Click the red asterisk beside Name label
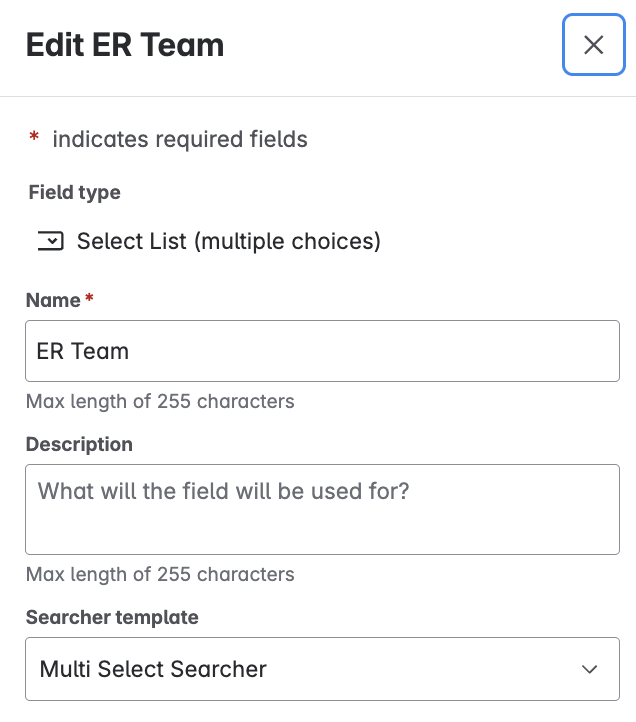The height and width of the screenshot is (722, 636). [x=89, y=300]
